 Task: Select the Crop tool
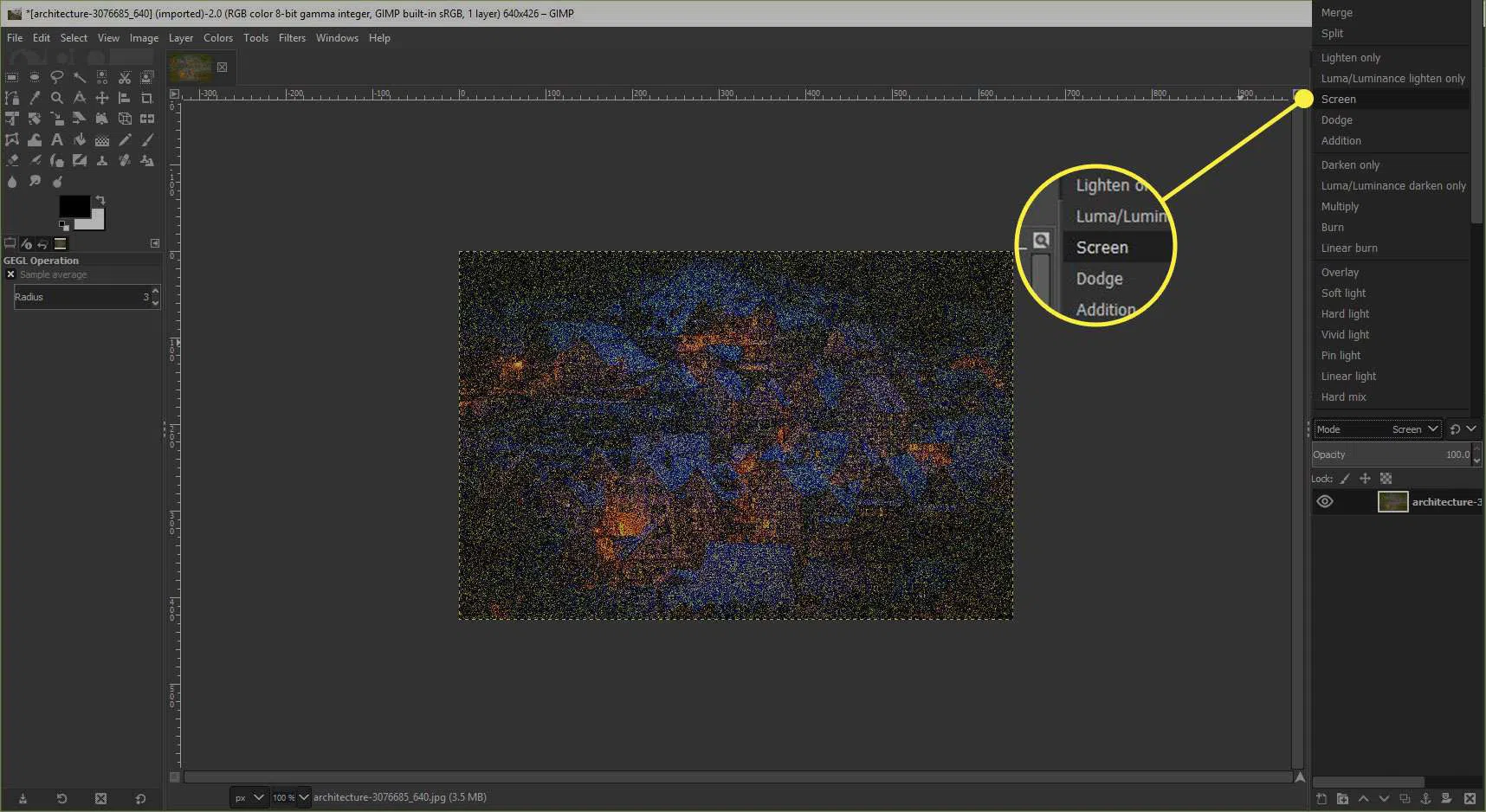147,98
